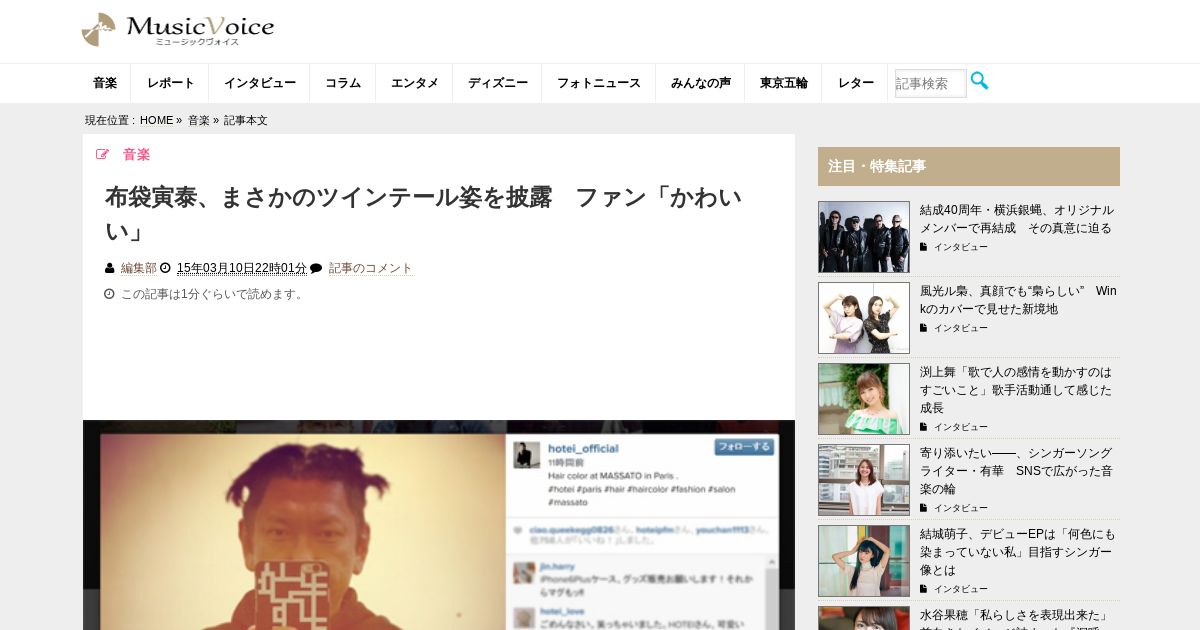
Task: Click the article headline 布袋寅泰
Action: tap(423, 213)
